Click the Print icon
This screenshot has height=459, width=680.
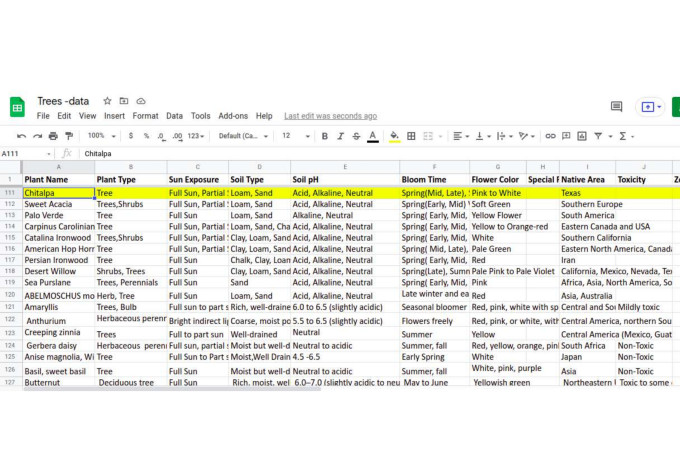[52, 136]
